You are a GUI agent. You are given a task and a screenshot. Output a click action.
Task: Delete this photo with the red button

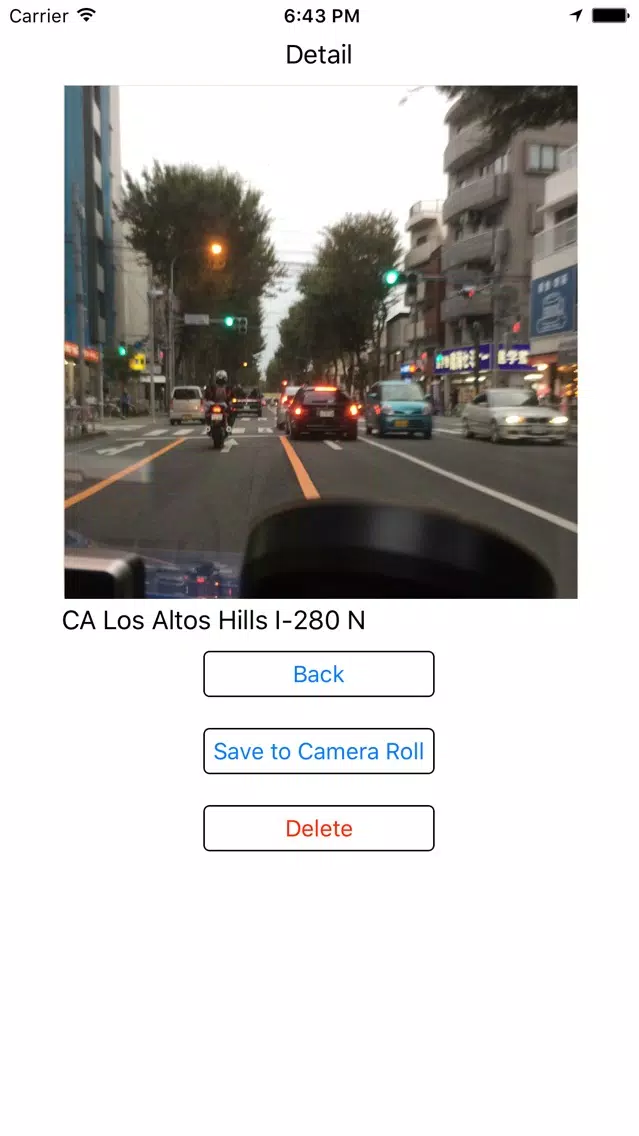(319, 828)
